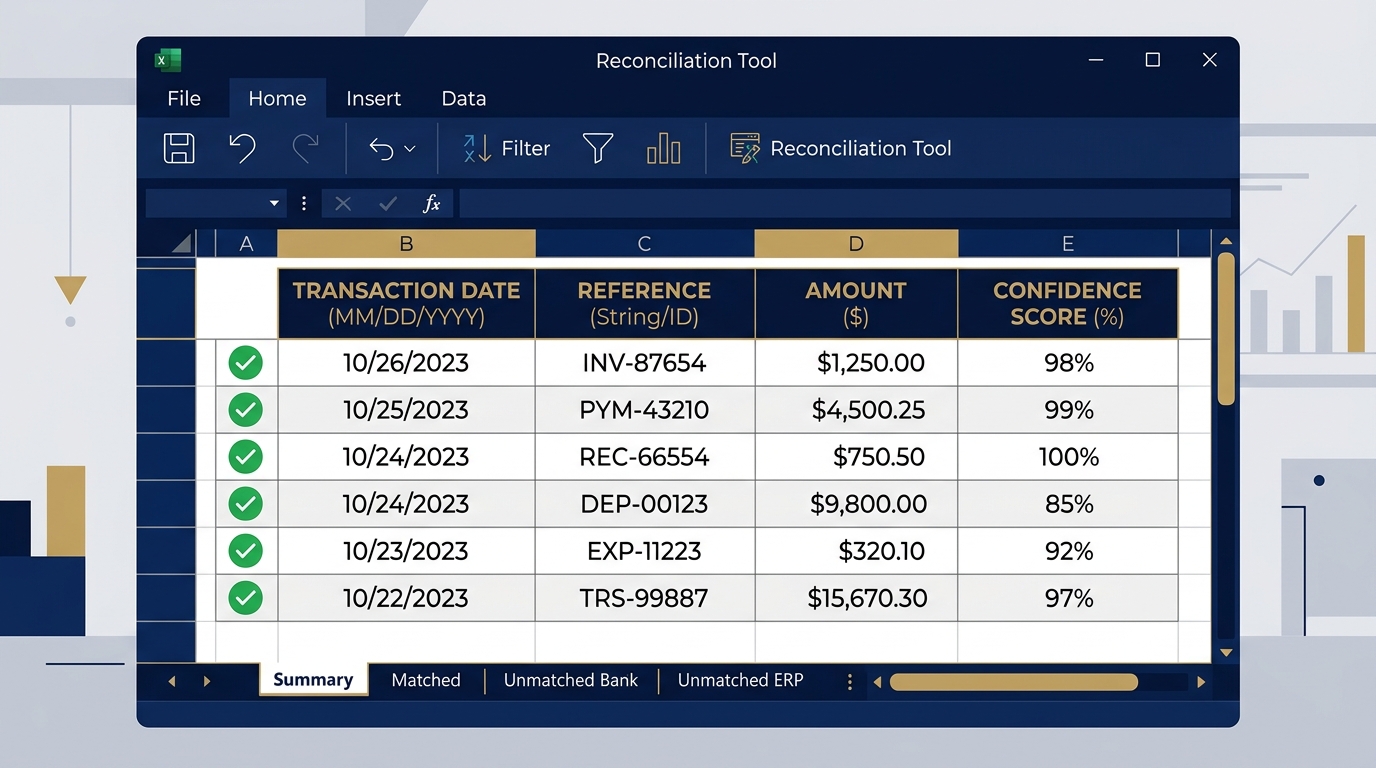1376x768 pixels.
Task: Open dropdown chevron beside return arrow
Action: 409,149
